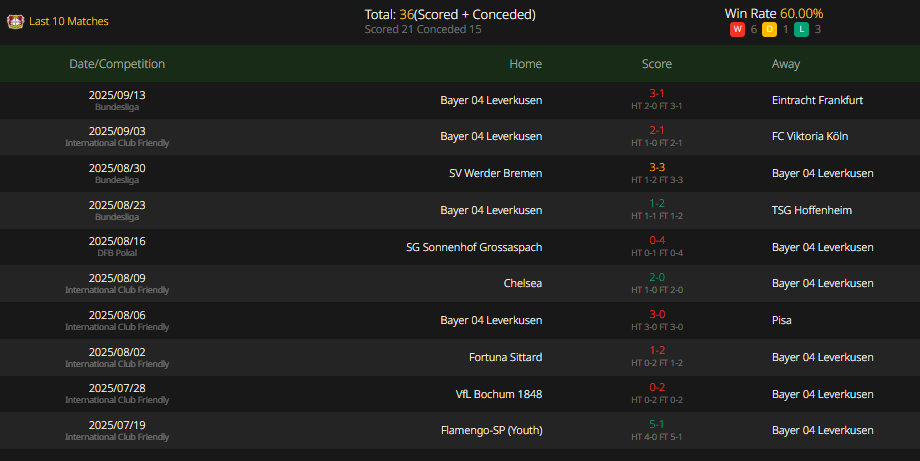The width and height of the screenshot is (920, 461).
Task: Open SG Sonnenhof Grossaspach team
Action: pos(474,247)
